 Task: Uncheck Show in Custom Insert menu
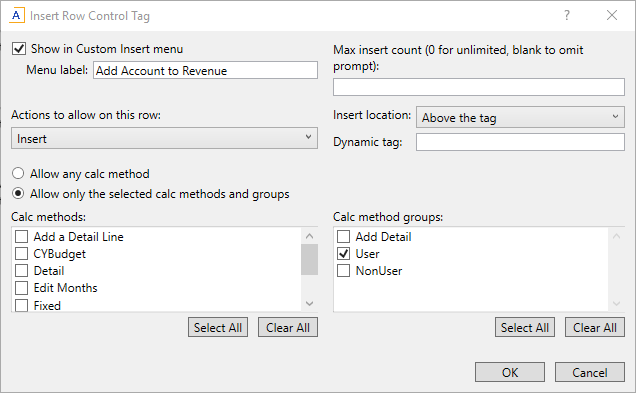pos(19,49)
